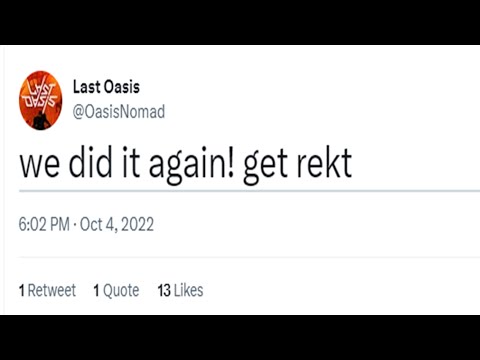Click the word 'again!' in the tweet
Image resolution: width=480 pixels, height=360 pixels.
(x=191, y=165)
